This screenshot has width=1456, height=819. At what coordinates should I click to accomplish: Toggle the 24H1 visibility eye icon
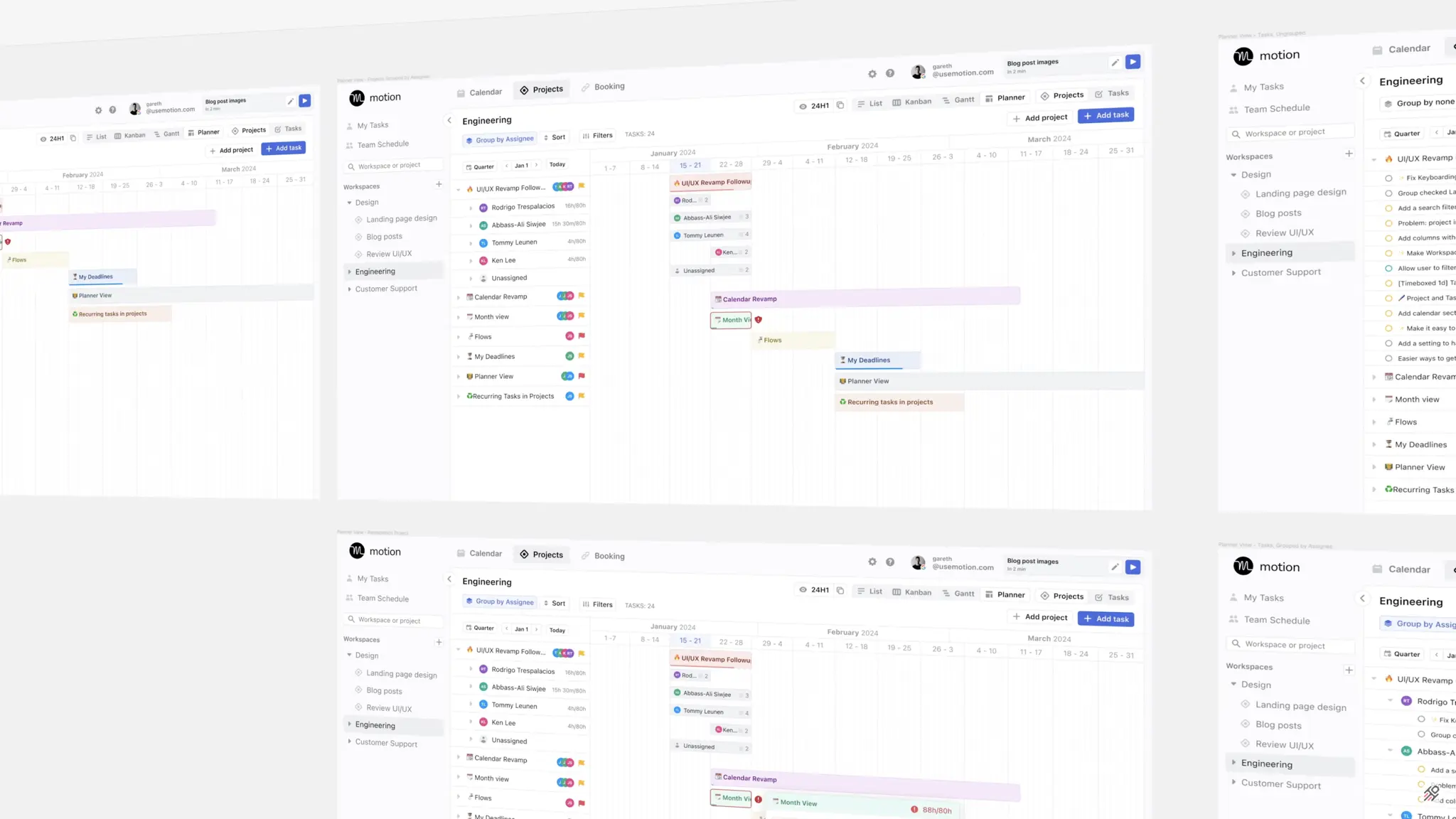(802, 105)
